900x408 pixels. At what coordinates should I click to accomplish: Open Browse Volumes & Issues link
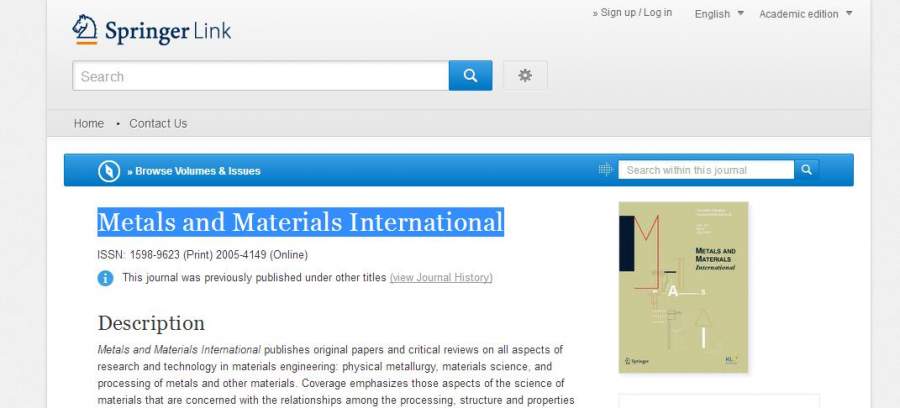194,171
